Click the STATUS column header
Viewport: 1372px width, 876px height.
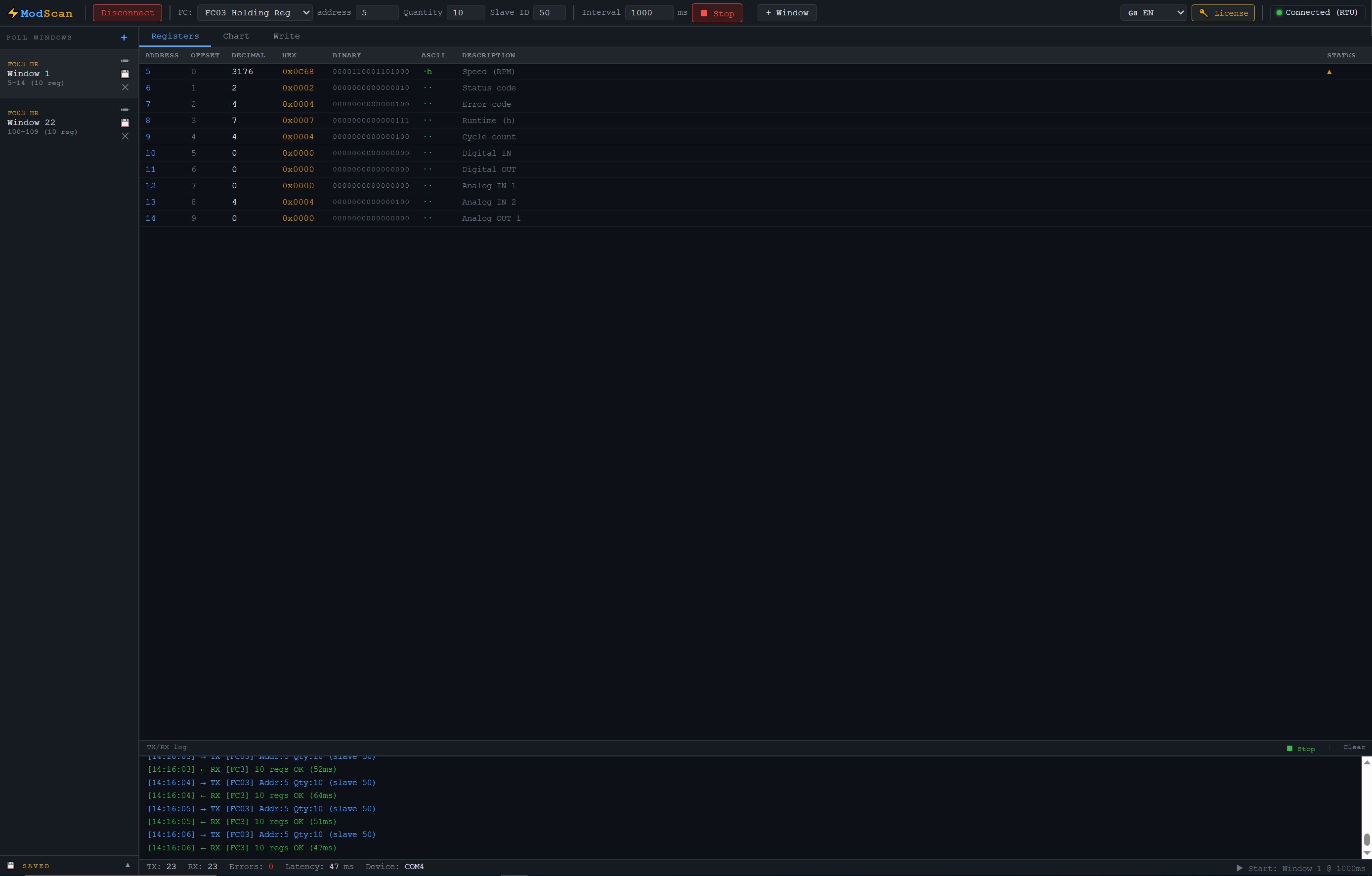1341,55
